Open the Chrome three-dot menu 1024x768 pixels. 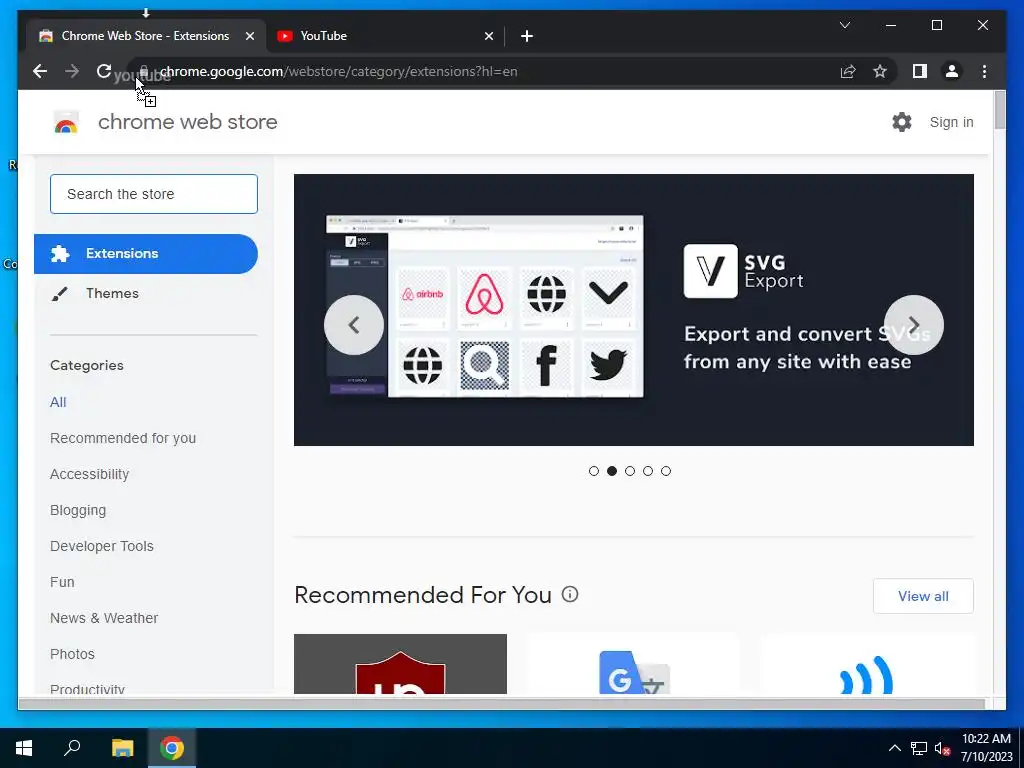(x=984, y=71)
